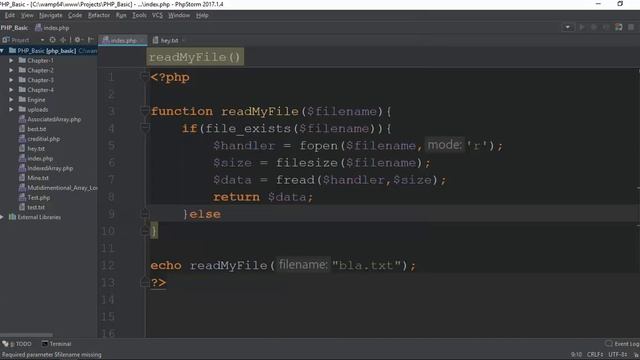
Task: Toggle fold marker at the if(file_exists line
Action: pyautogui.click(x=144, y=128)
